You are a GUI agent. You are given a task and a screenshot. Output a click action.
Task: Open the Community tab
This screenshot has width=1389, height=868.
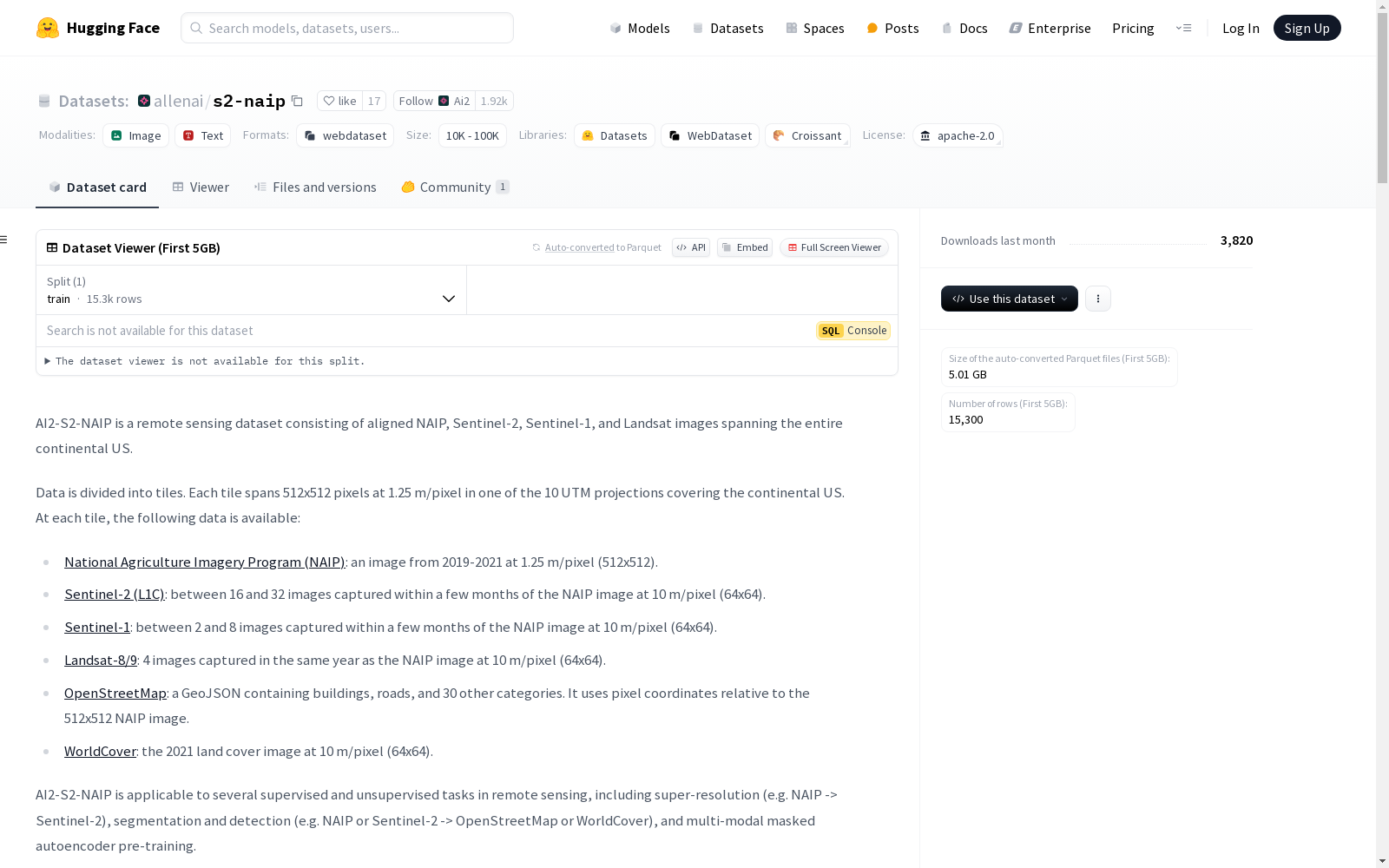[x=455, y=187]
